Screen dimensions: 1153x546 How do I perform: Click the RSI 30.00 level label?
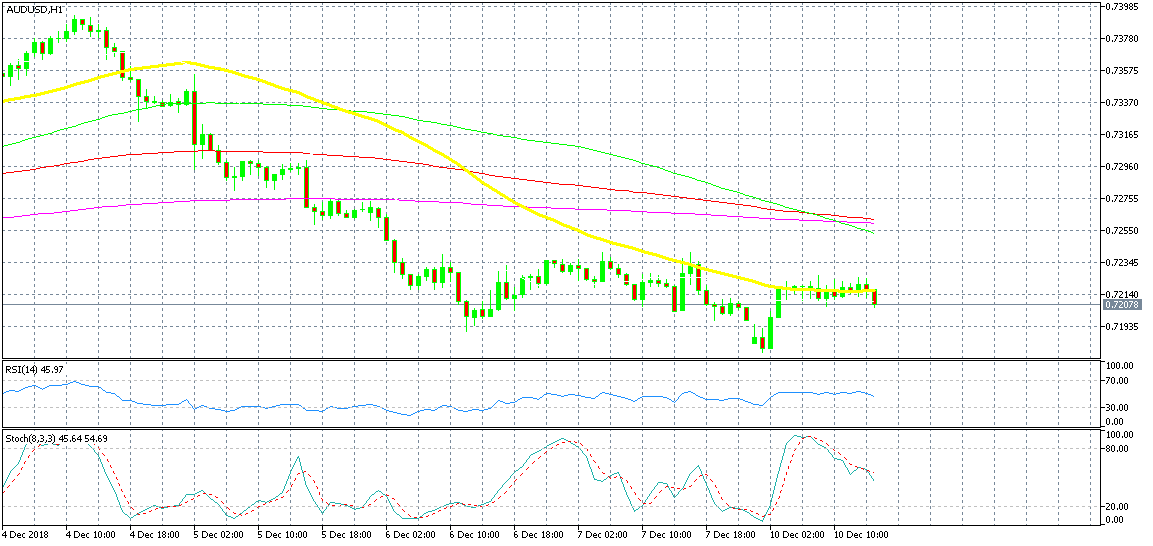click(x=1115, y=408)
